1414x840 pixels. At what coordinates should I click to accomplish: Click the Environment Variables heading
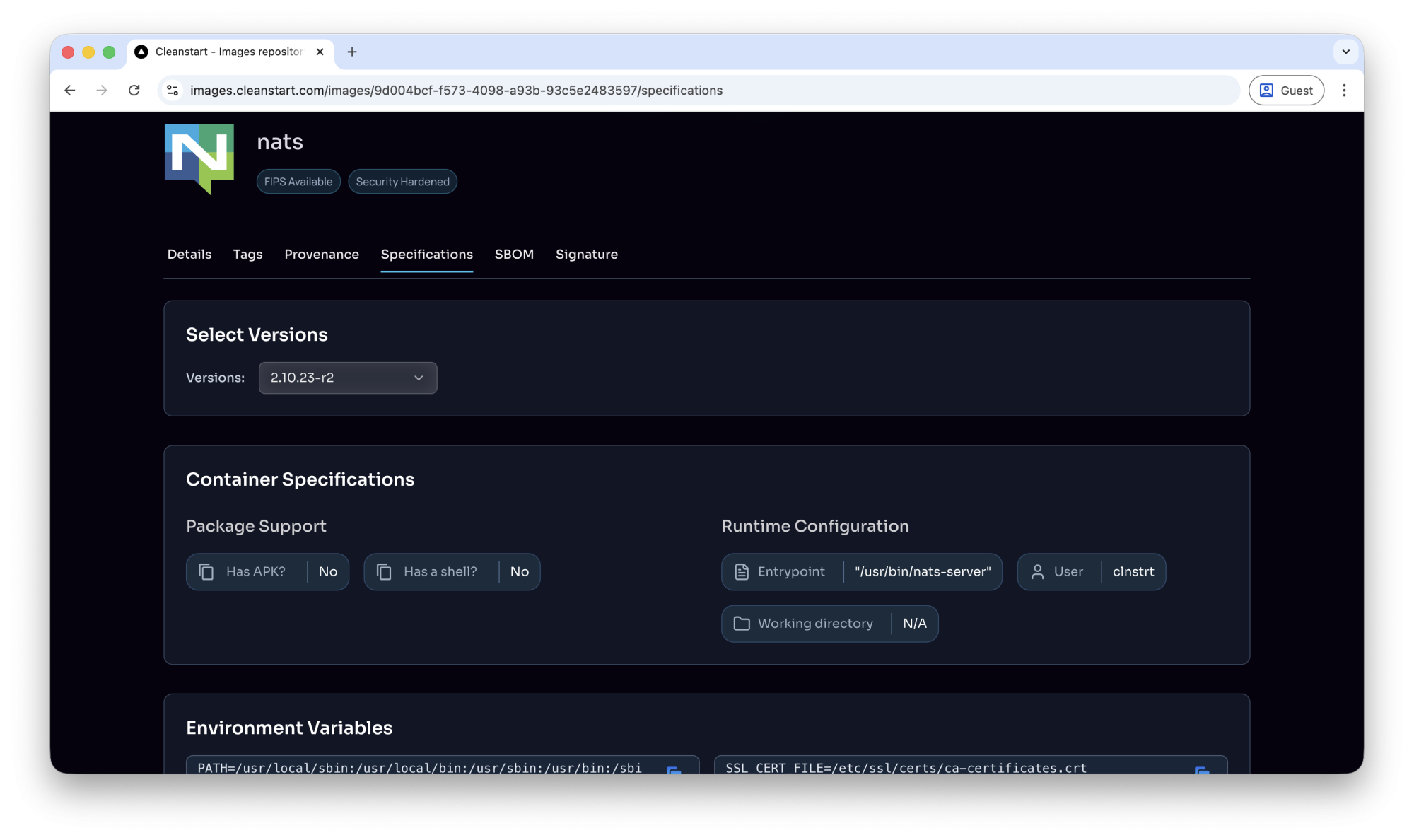pyautogui.click(x=289, y=728)
